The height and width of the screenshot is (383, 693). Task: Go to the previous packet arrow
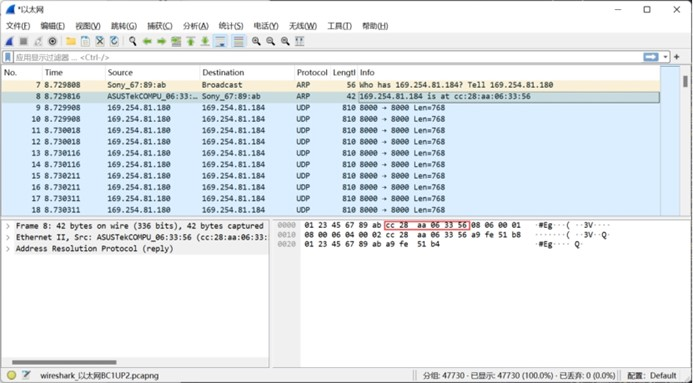(147, 42)
